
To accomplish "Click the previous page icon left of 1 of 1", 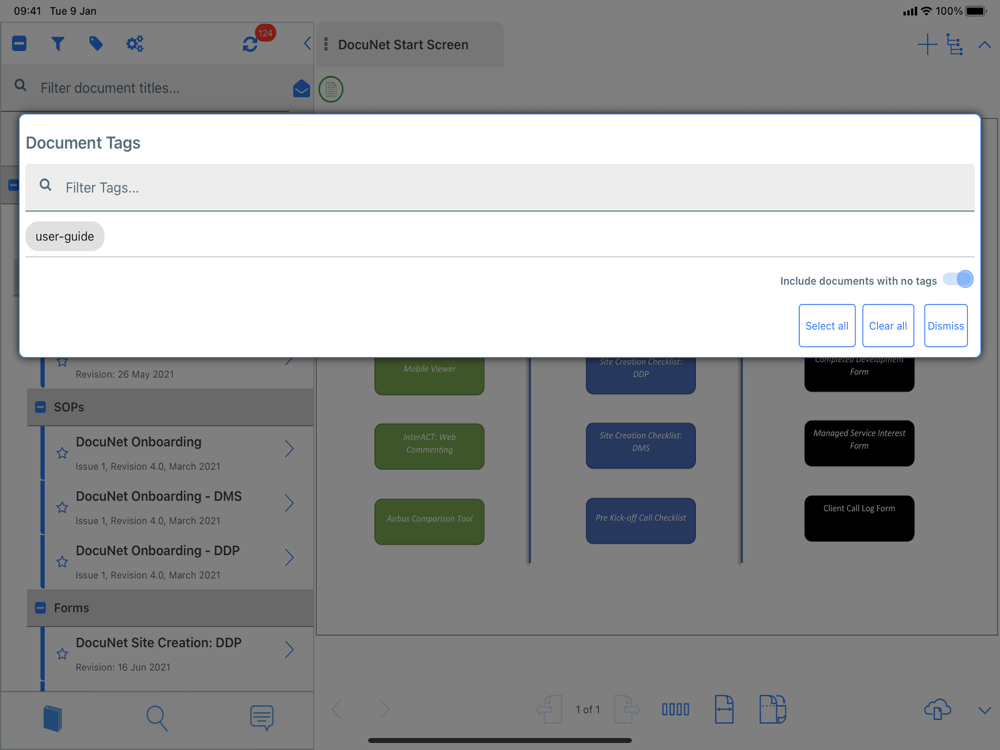I will coord(549,709).
